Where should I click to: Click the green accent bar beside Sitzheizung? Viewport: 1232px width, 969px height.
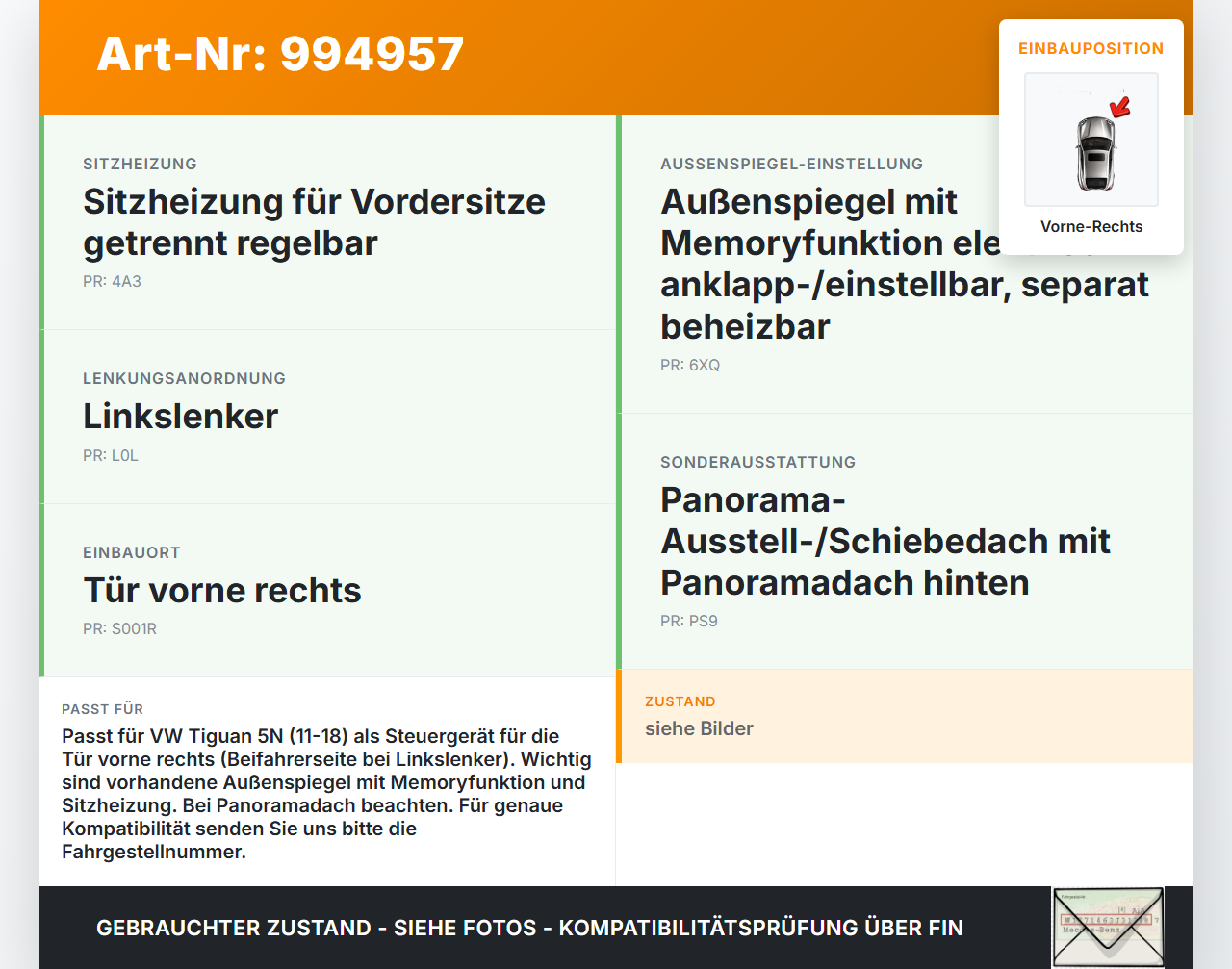click(41, 222)
